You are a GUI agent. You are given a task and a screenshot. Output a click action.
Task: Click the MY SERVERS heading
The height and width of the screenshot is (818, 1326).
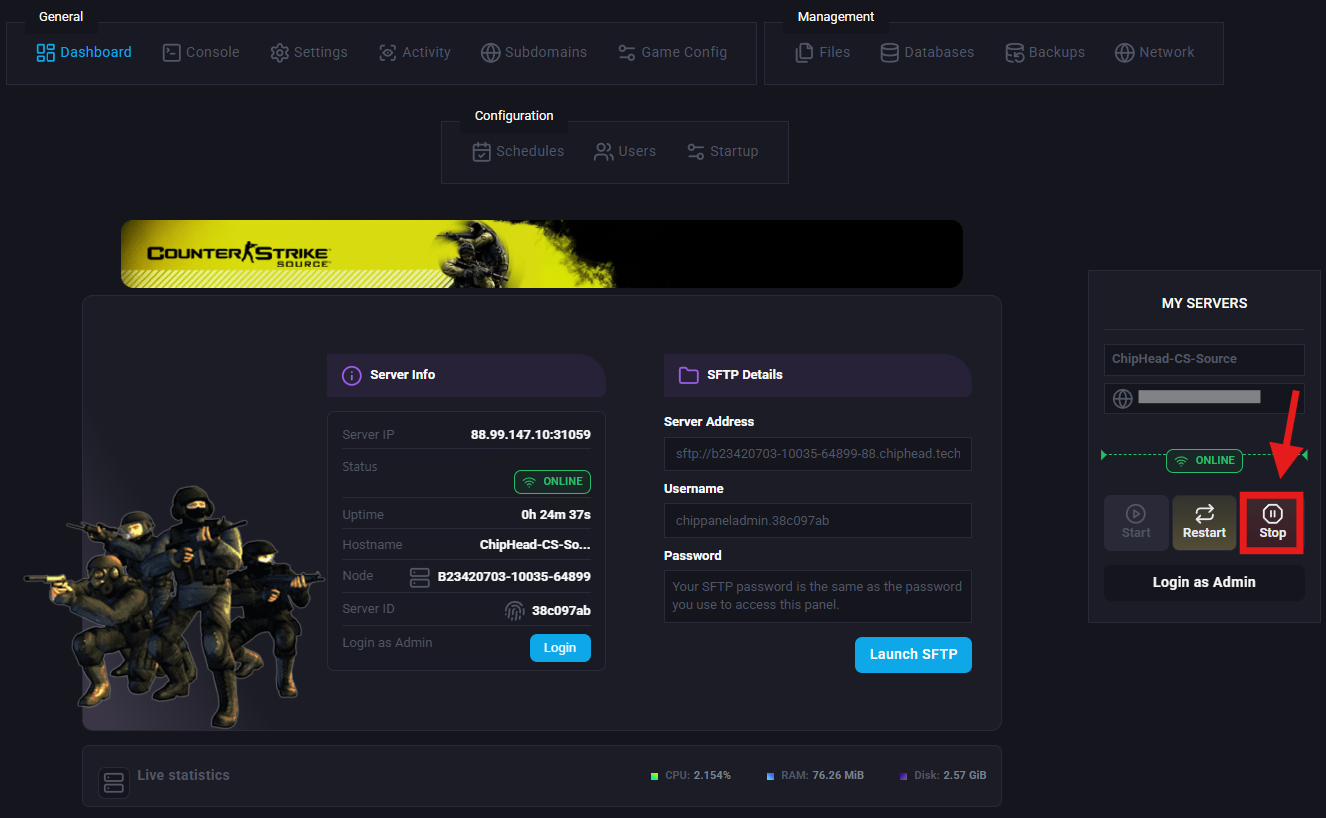click(1204, 303)
